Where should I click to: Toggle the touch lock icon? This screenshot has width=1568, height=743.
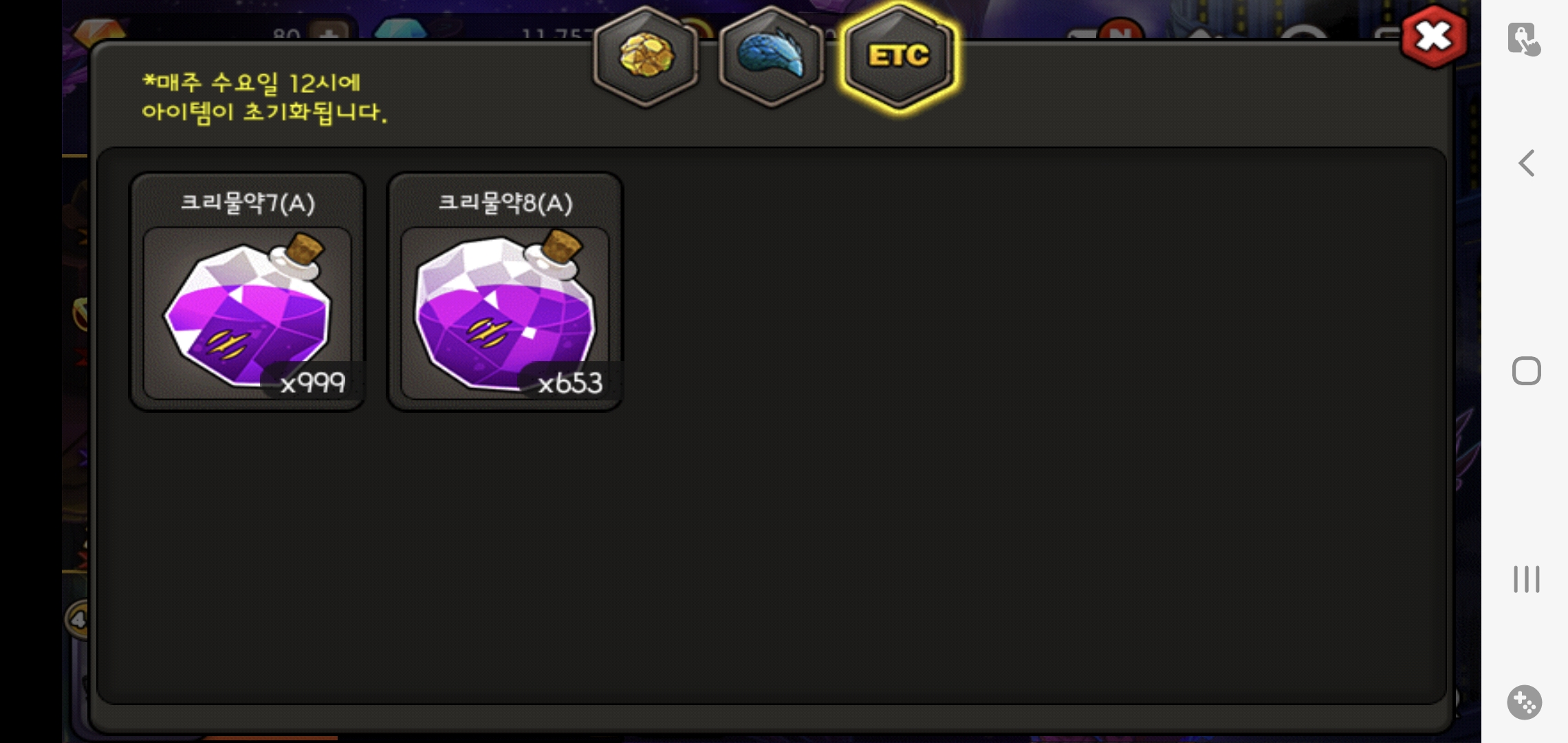coord(1524,39)
